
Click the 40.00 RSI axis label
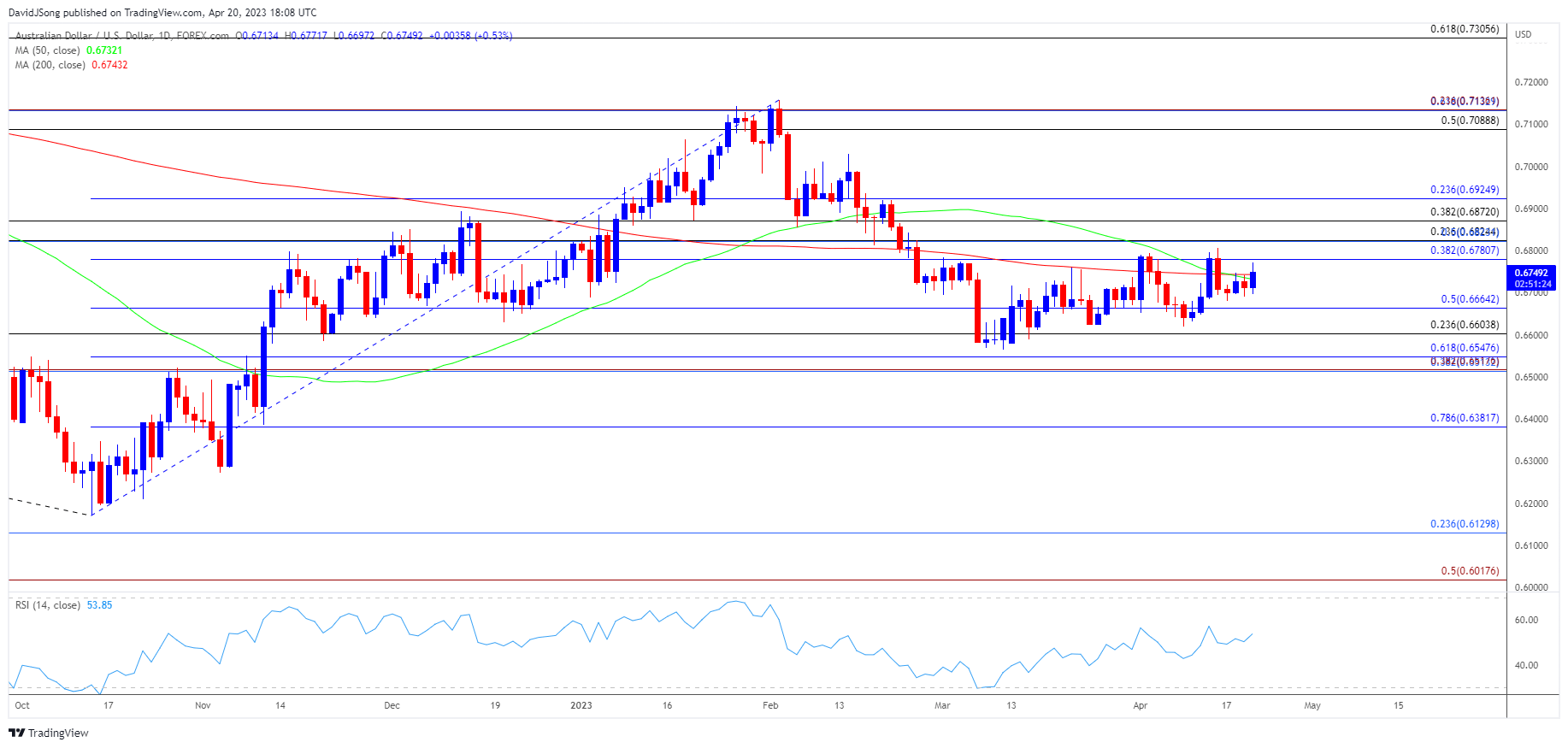tap(1526, 665)
